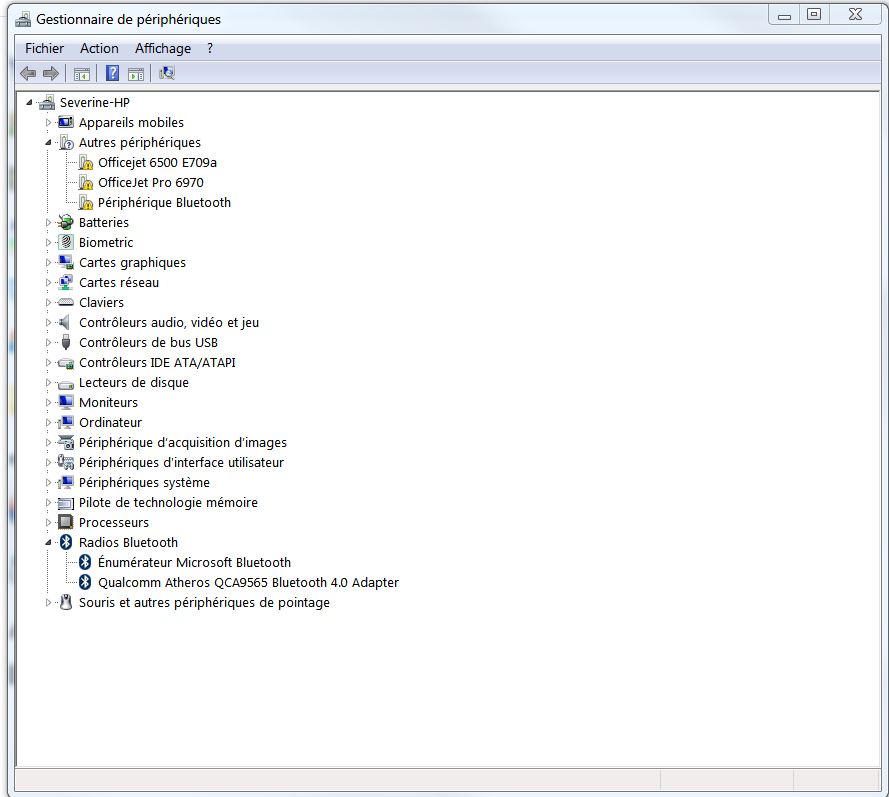Click the Bluetooth icon beside Qualcomm Atheros adapter
Image resolution: width=889 pixels, height=797 pixels.
[86, 582]
